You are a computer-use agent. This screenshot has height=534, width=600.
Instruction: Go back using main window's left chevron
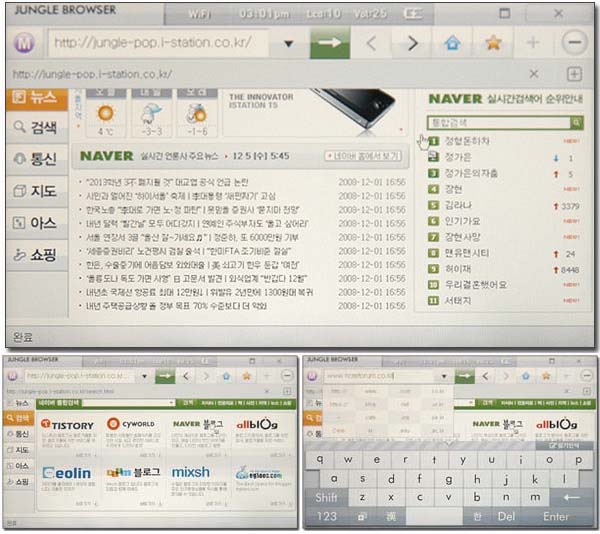371,43
